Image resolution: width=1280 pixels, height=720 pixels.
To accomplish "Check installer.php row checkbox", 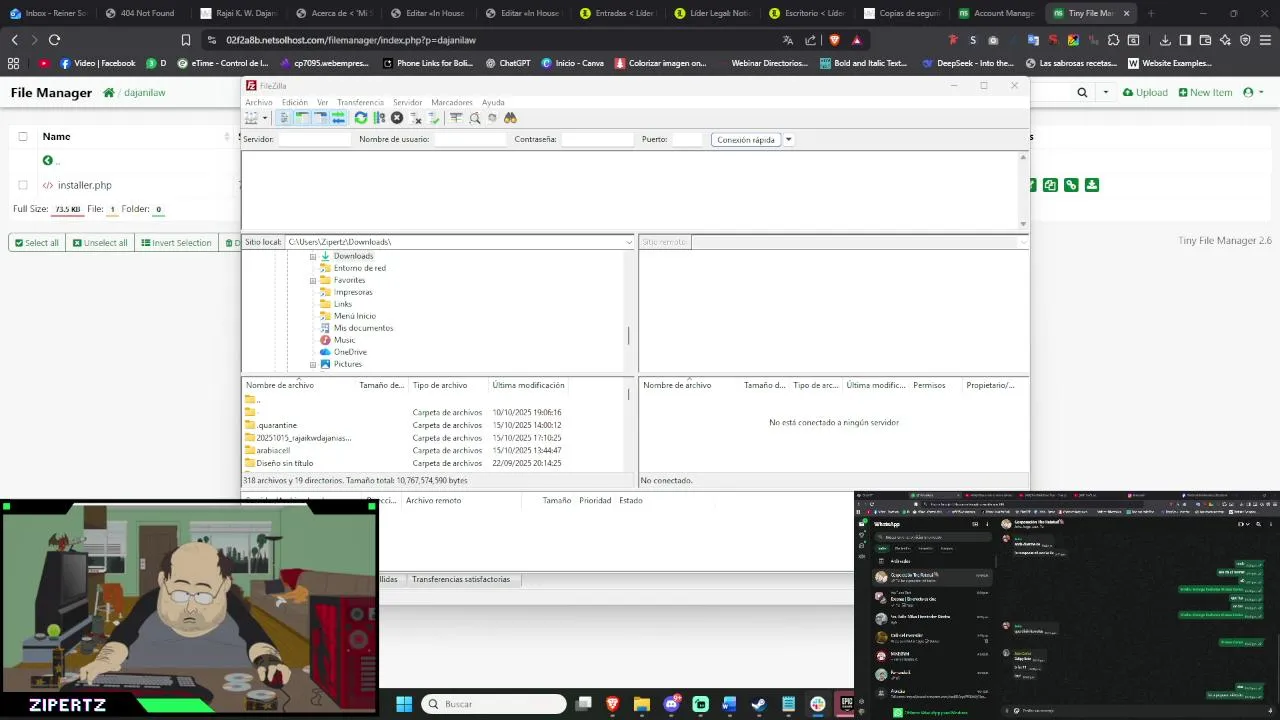I will pos(23,185).
